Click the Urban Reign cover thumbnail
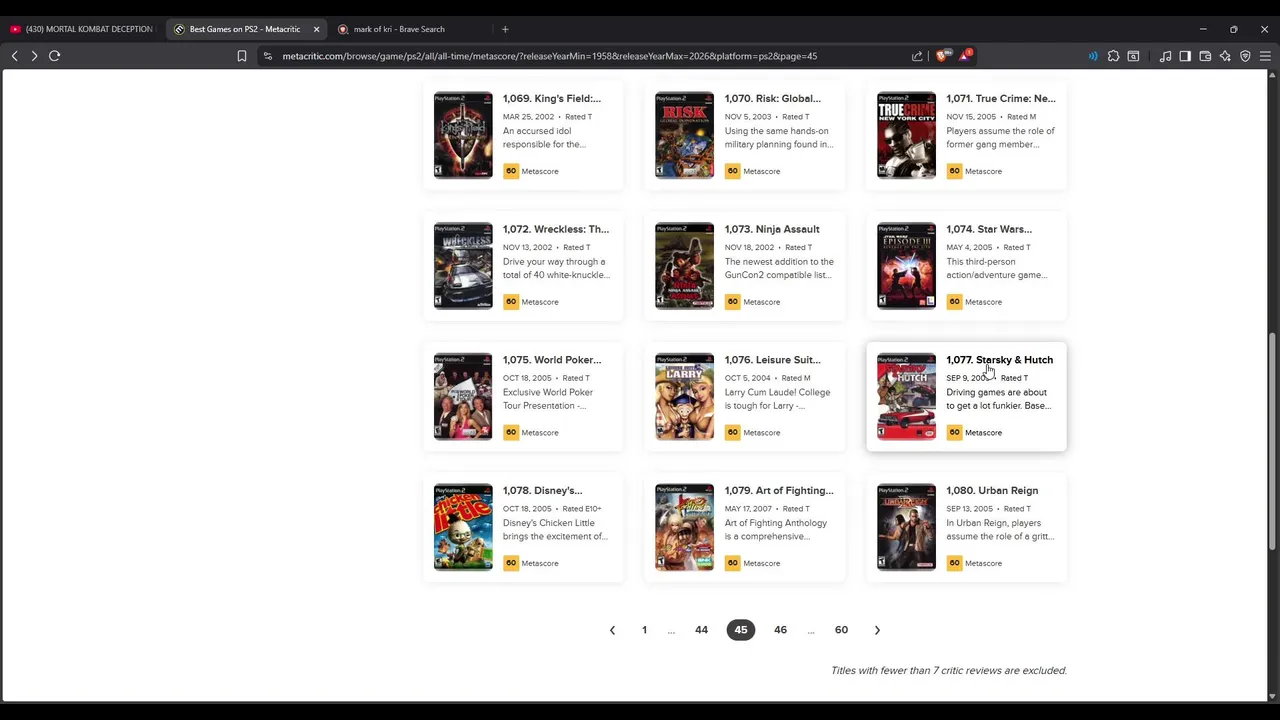 [907, 528]
